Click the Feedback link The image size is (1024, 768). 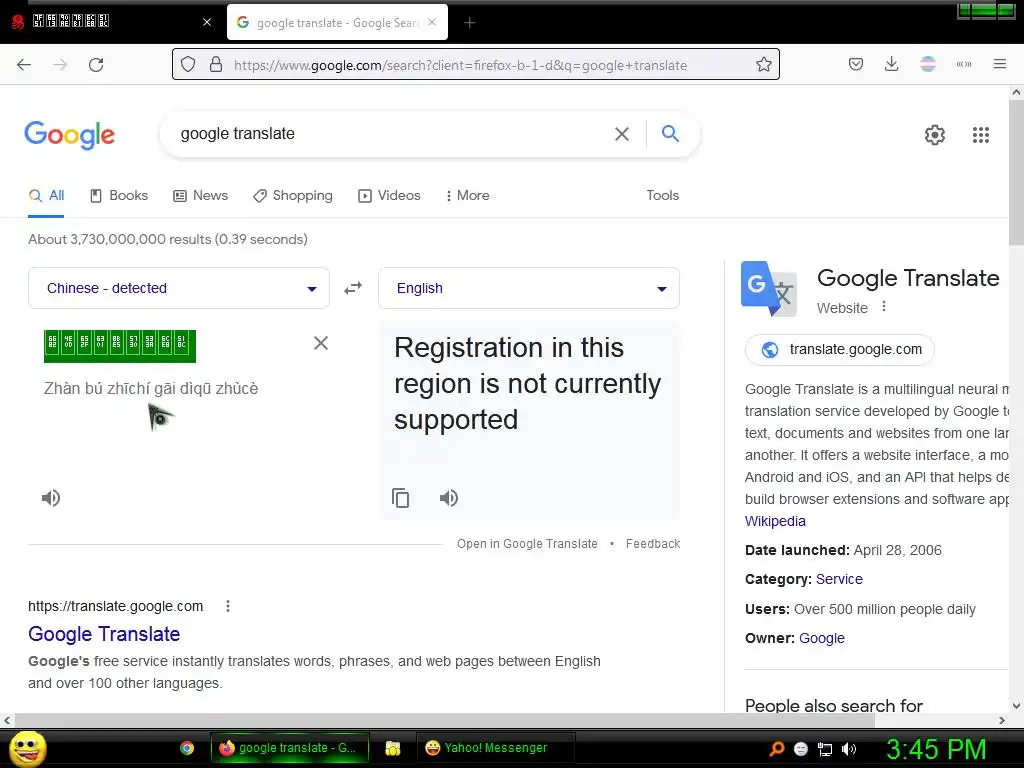(x=653, y=543)
